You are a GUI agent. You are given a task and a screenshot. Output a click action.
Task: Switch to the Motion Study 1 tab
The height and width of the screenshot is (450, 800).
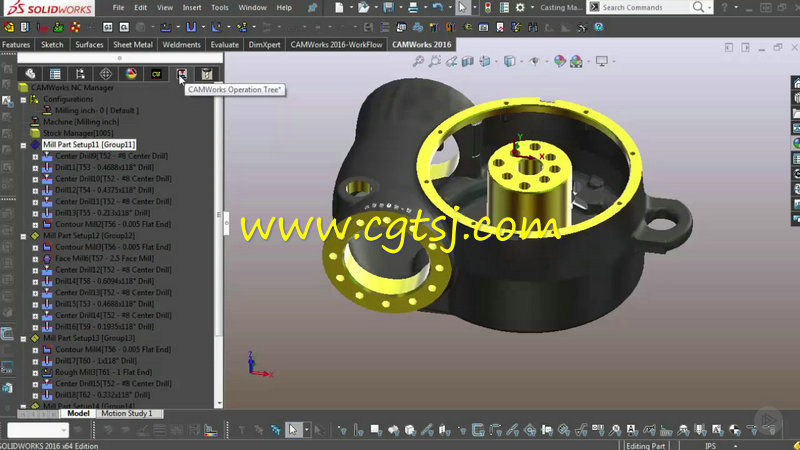tap(127, 413)
